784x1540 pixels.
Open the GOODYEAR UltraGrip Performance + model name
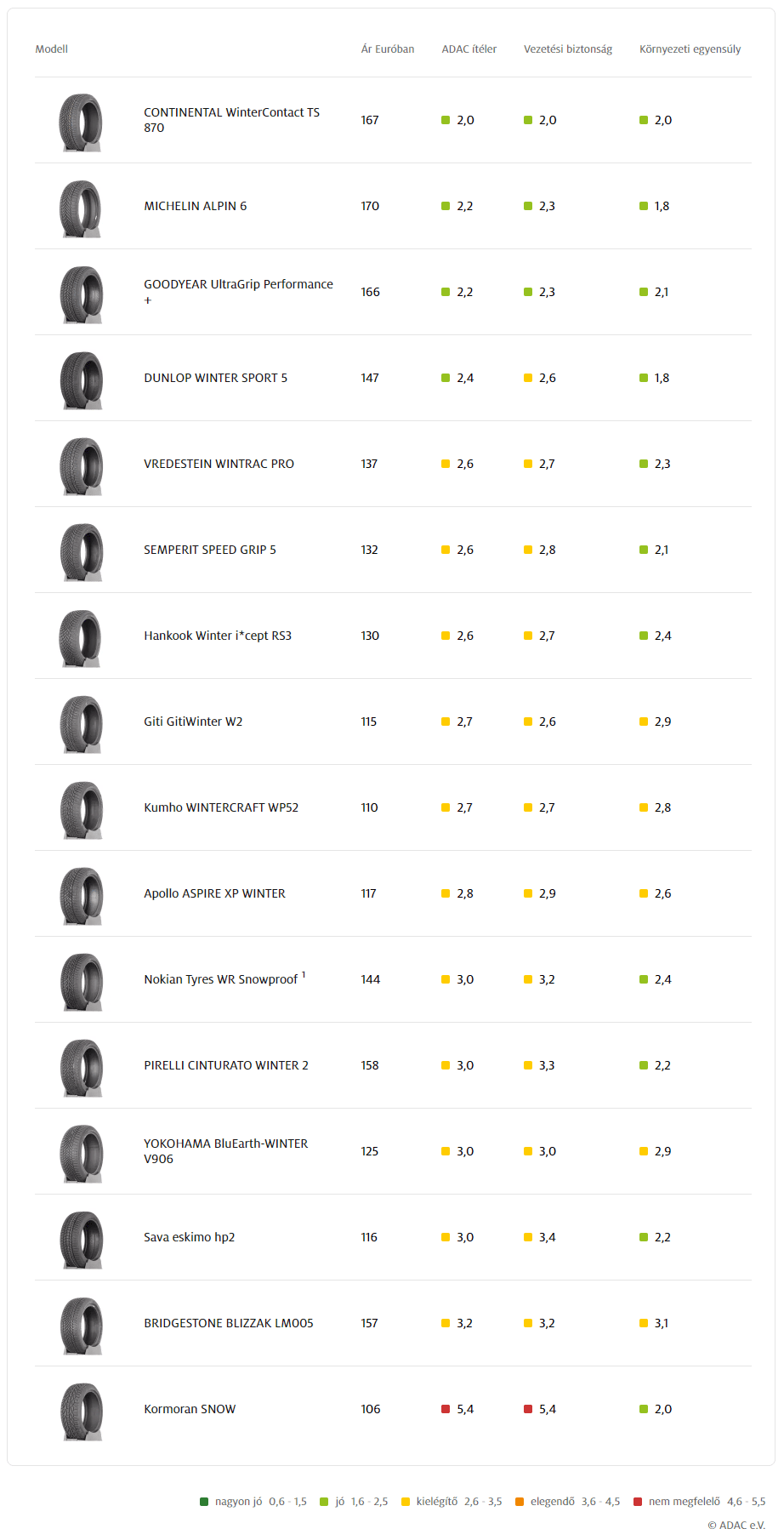click(x=239, y=292)
